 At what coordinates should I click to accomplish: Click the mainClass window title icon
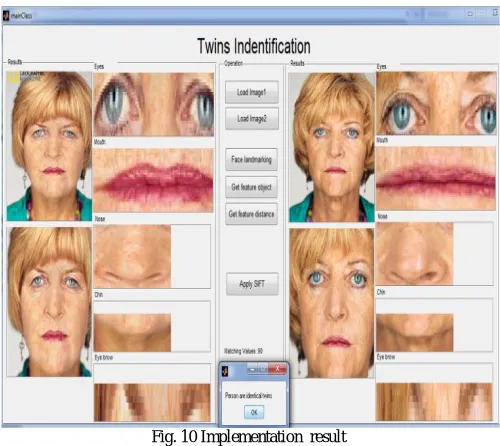click(x=6, y=15)
